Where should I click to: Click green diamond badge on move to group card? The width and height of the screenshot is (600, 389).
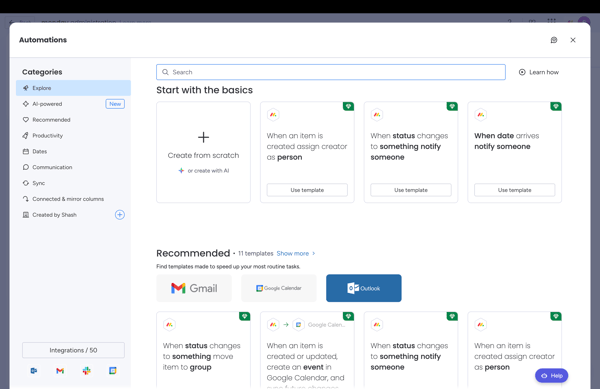click(245, 316)
